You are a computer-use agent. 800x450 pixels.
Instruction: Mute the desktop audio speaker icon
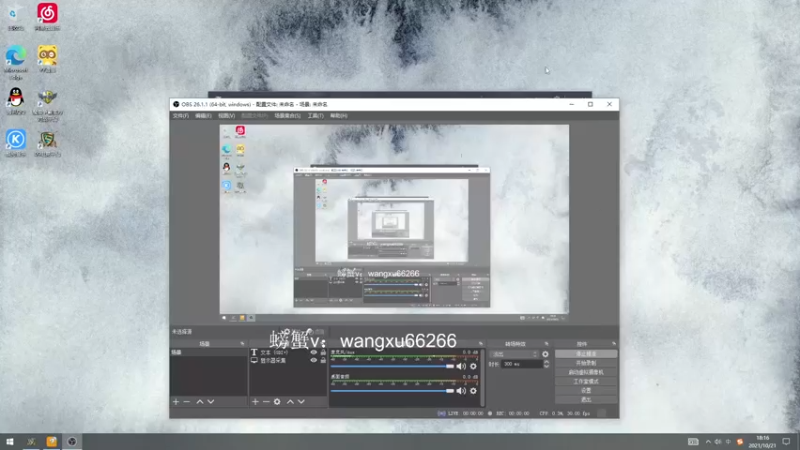click(x=461, y=391)
